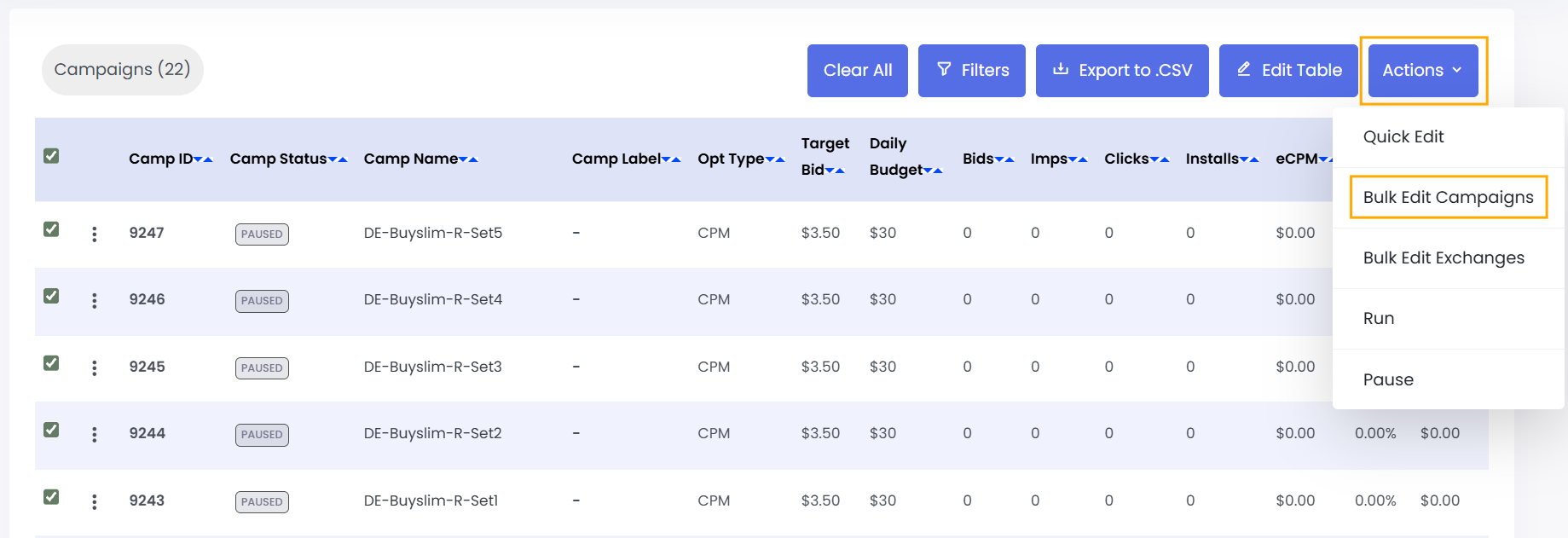Screen dimensions: 1568x538
Task: Open three-dot menu for campaign 9243
Action: pyautogui.click(x=95, y=501)
